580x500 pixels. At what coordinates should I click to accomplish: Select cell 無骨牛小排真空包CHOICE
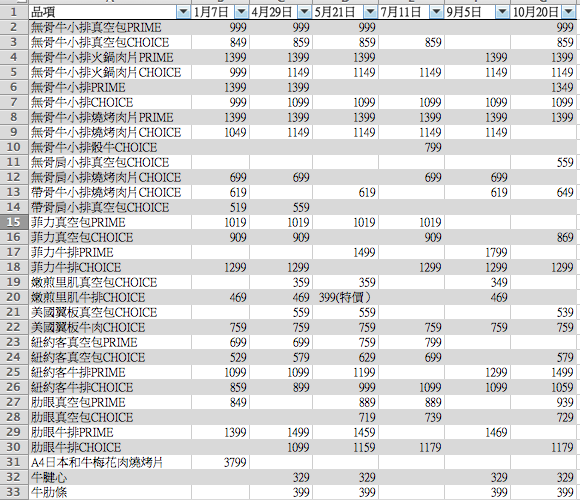pos(110,43)
